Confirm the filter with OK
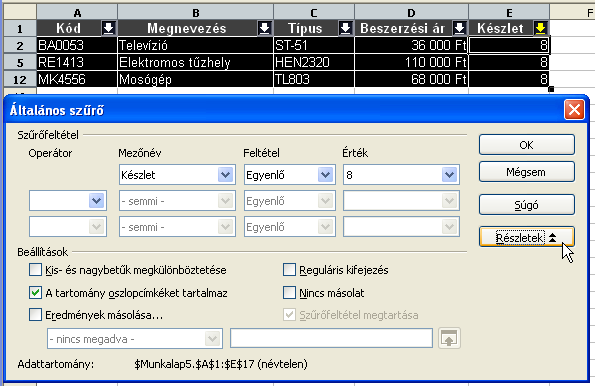Viewport: 595px width, 386px height. coord(527,145)
